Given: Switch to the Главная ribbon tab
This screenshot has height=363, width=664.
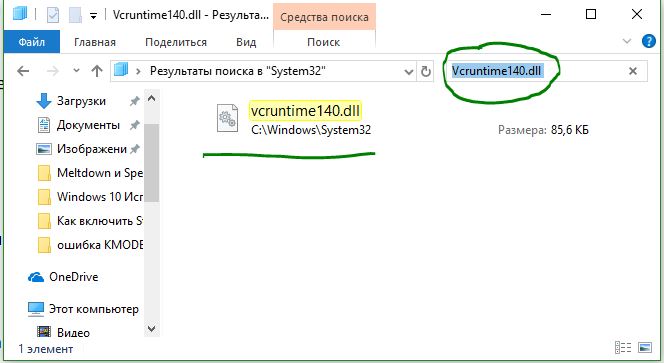Looking at the screenshot, I should [95, 42].
